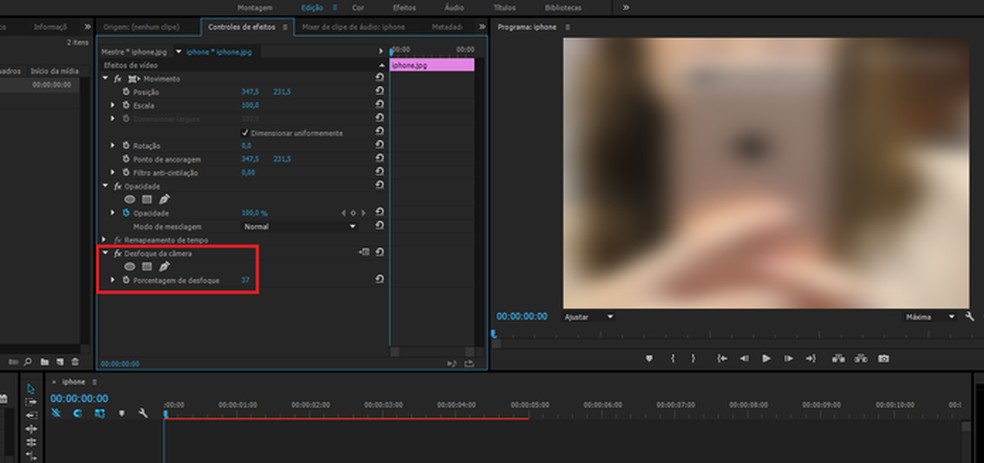Add a marker in Program monitor
984x463 pixels.
click(648, 358)
